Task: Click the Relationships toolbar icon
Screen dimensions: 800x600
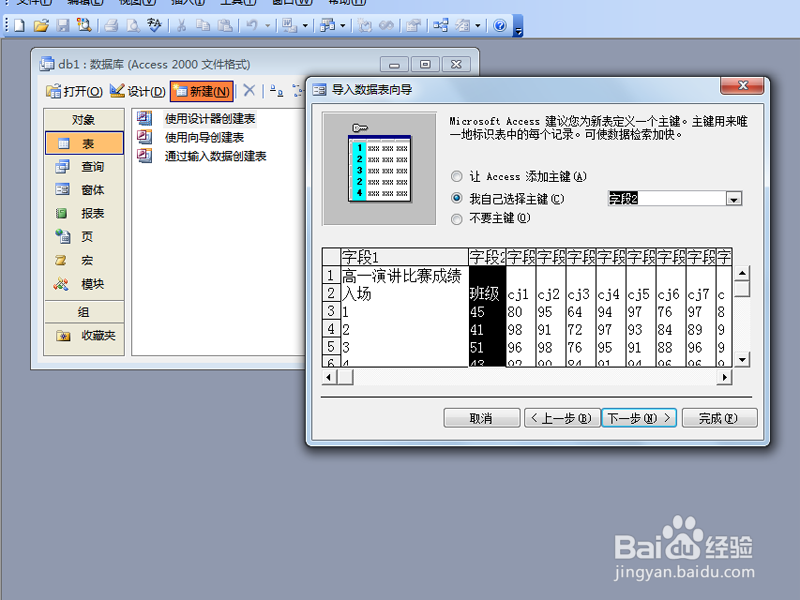Action: [x=440, y=25]
